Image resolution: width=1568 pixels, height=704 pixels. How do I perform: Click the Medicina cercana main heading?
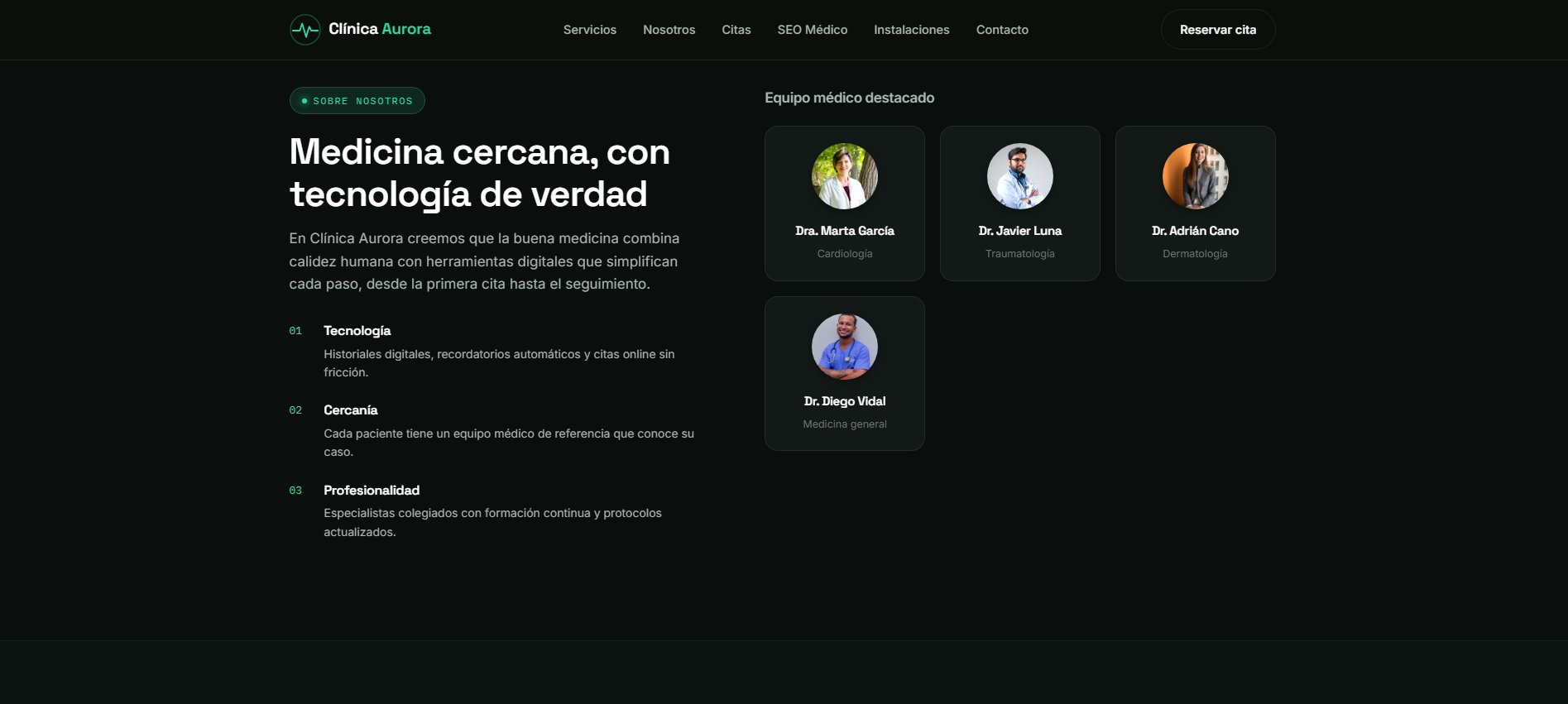click(x=480, y=173)
